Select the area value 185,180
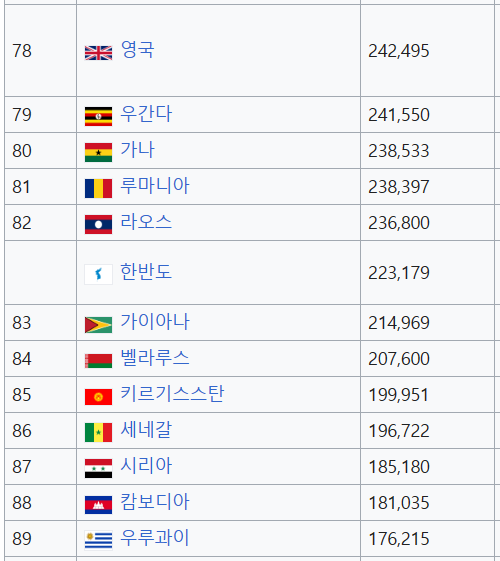500x561 pixels. click(399, 467)
